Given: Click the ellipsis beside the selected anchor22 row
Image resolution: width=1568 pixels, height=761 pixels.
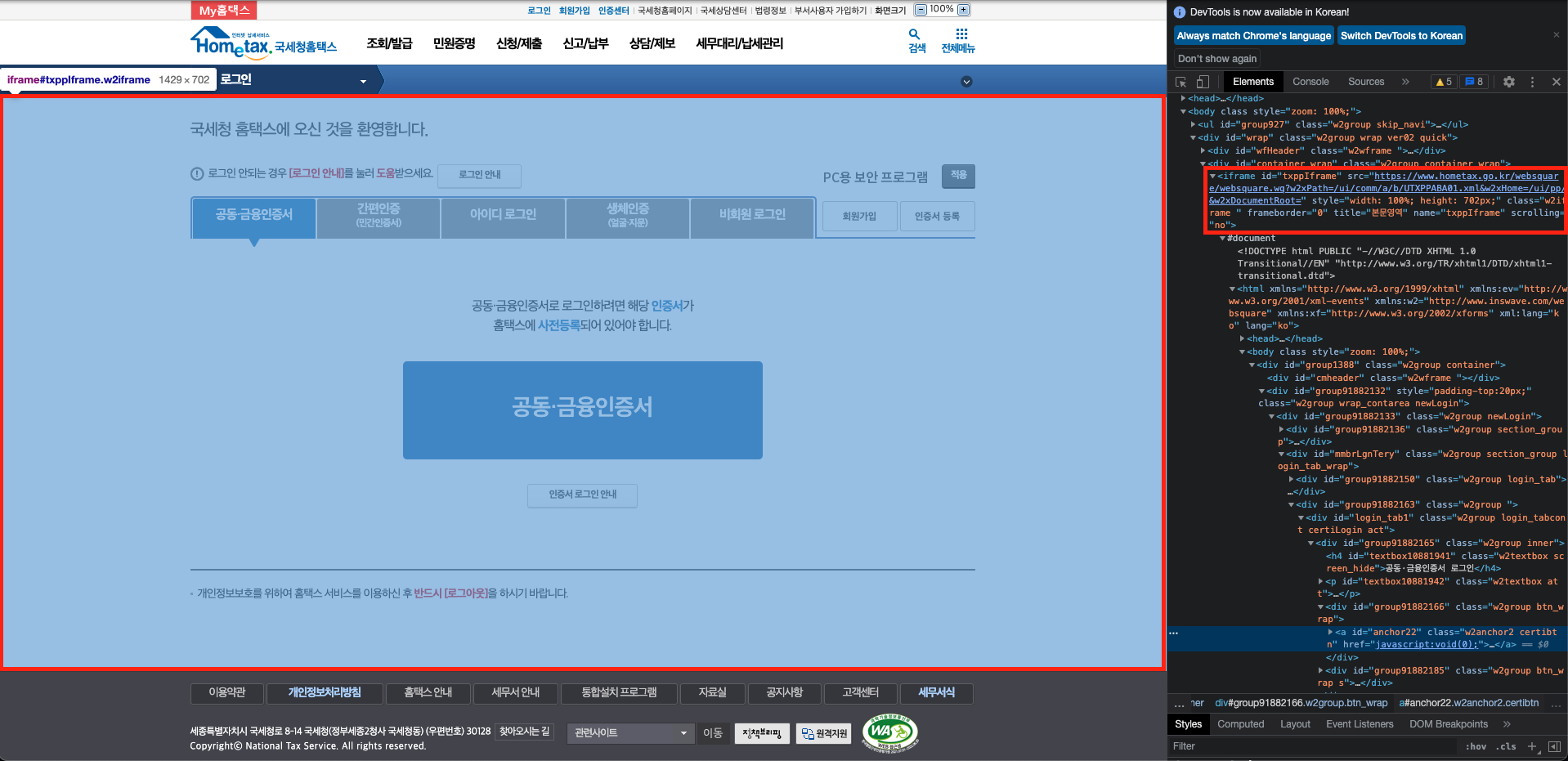Looking at the screenshot, I should (1174, 633).
